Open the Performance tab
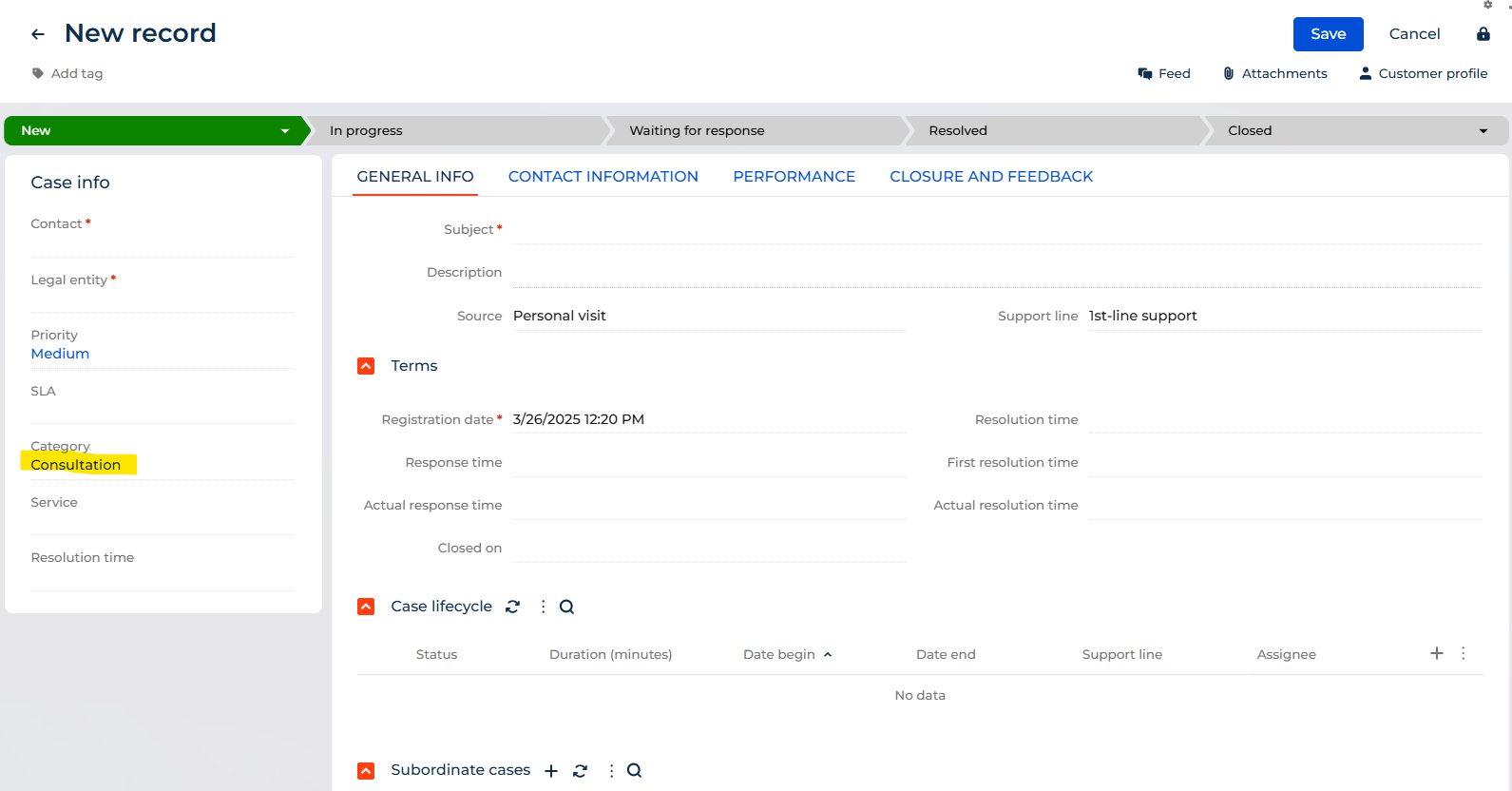This screenshot has width=1512, height=791. coord(794,177)
